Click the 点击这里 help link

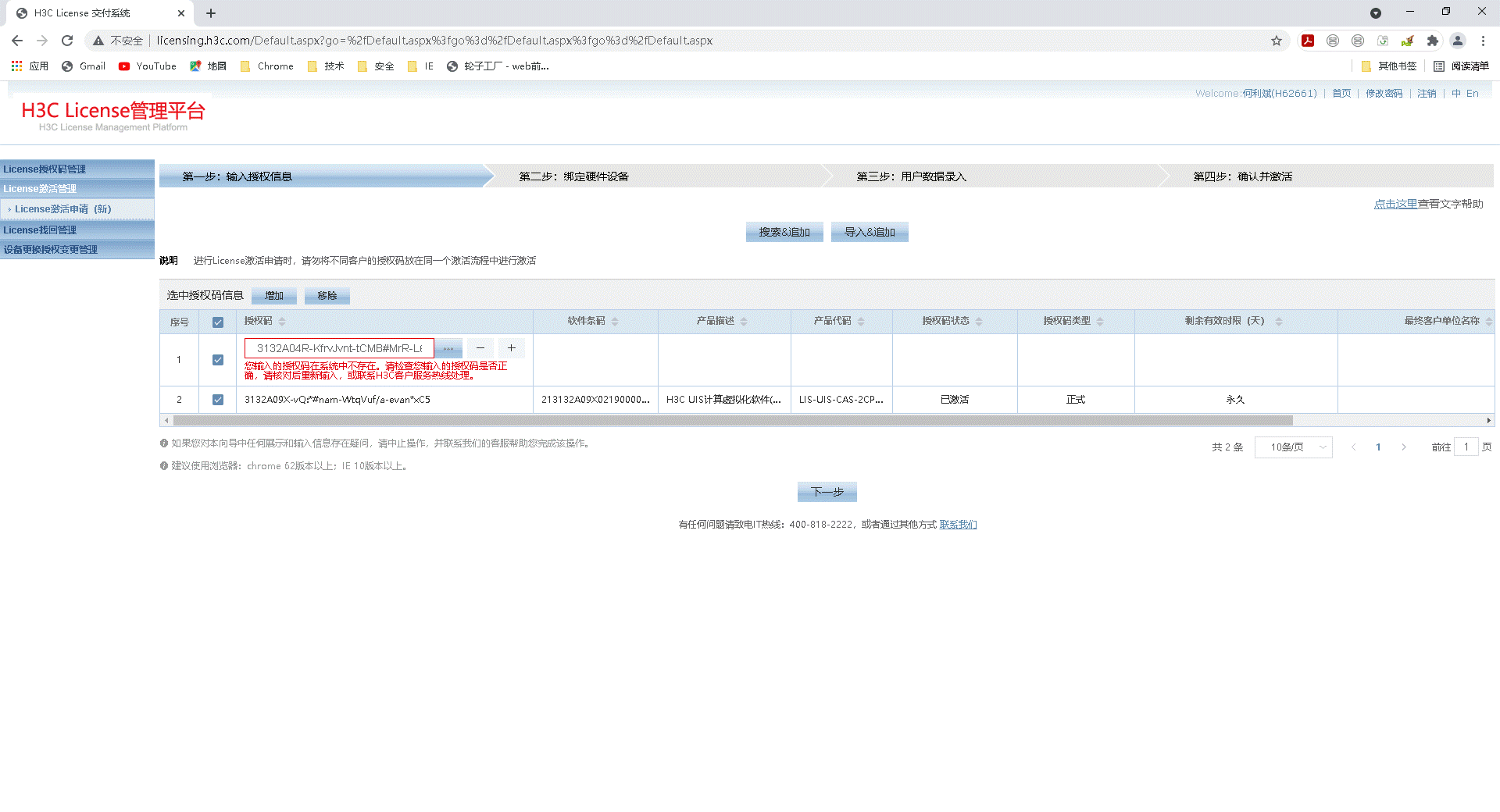click(x=1396, y=204)
